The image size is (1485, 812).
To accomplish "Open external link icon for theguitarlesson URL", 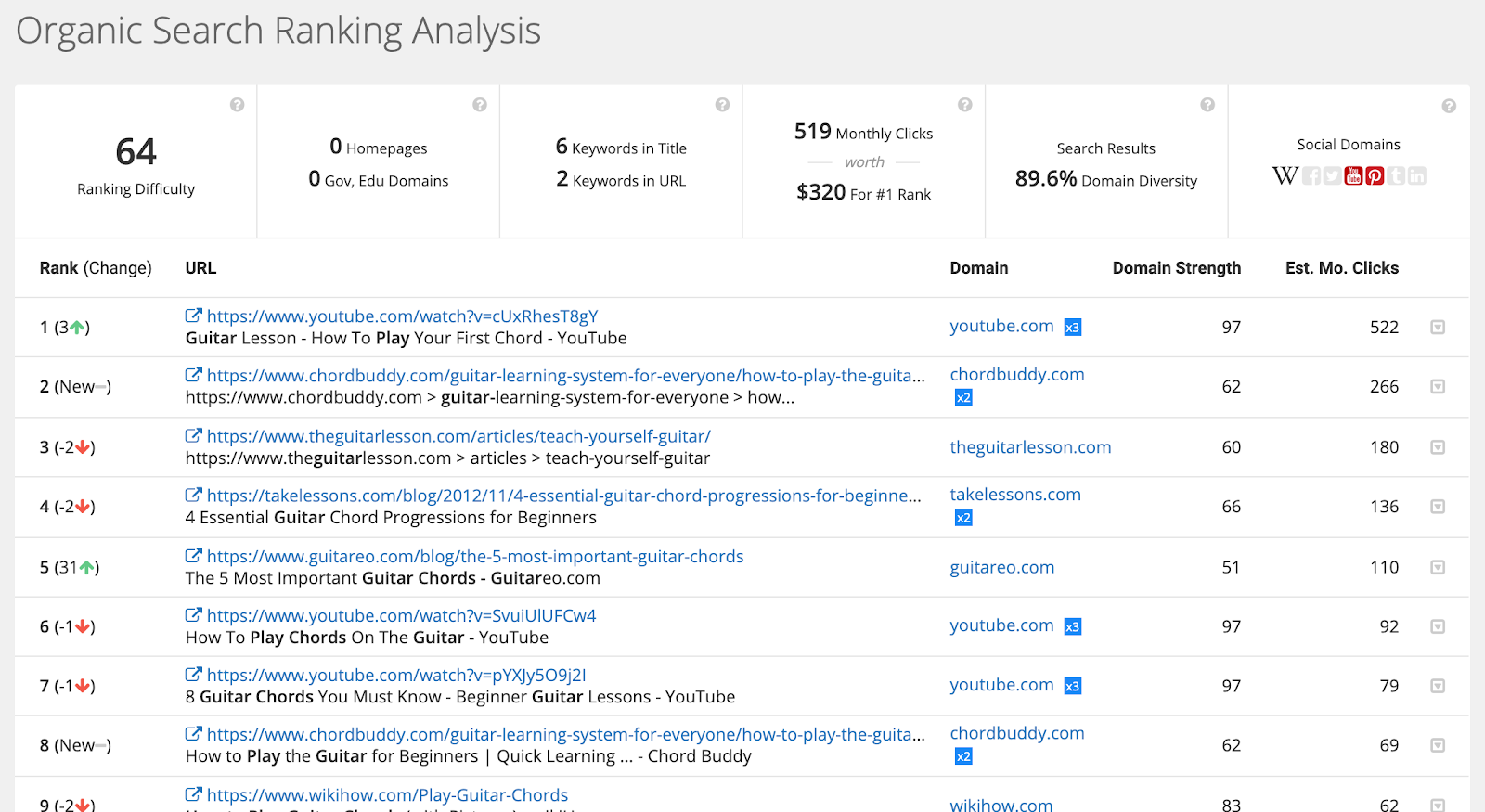I will coord(193,435).
